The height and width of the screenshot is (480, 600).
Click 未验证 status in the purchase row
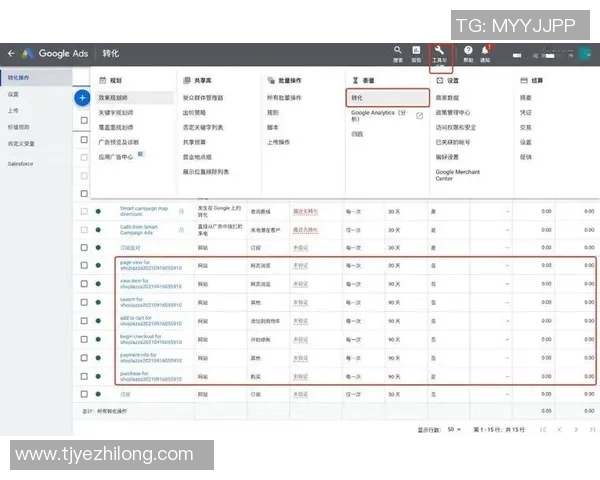pos(301,377)
